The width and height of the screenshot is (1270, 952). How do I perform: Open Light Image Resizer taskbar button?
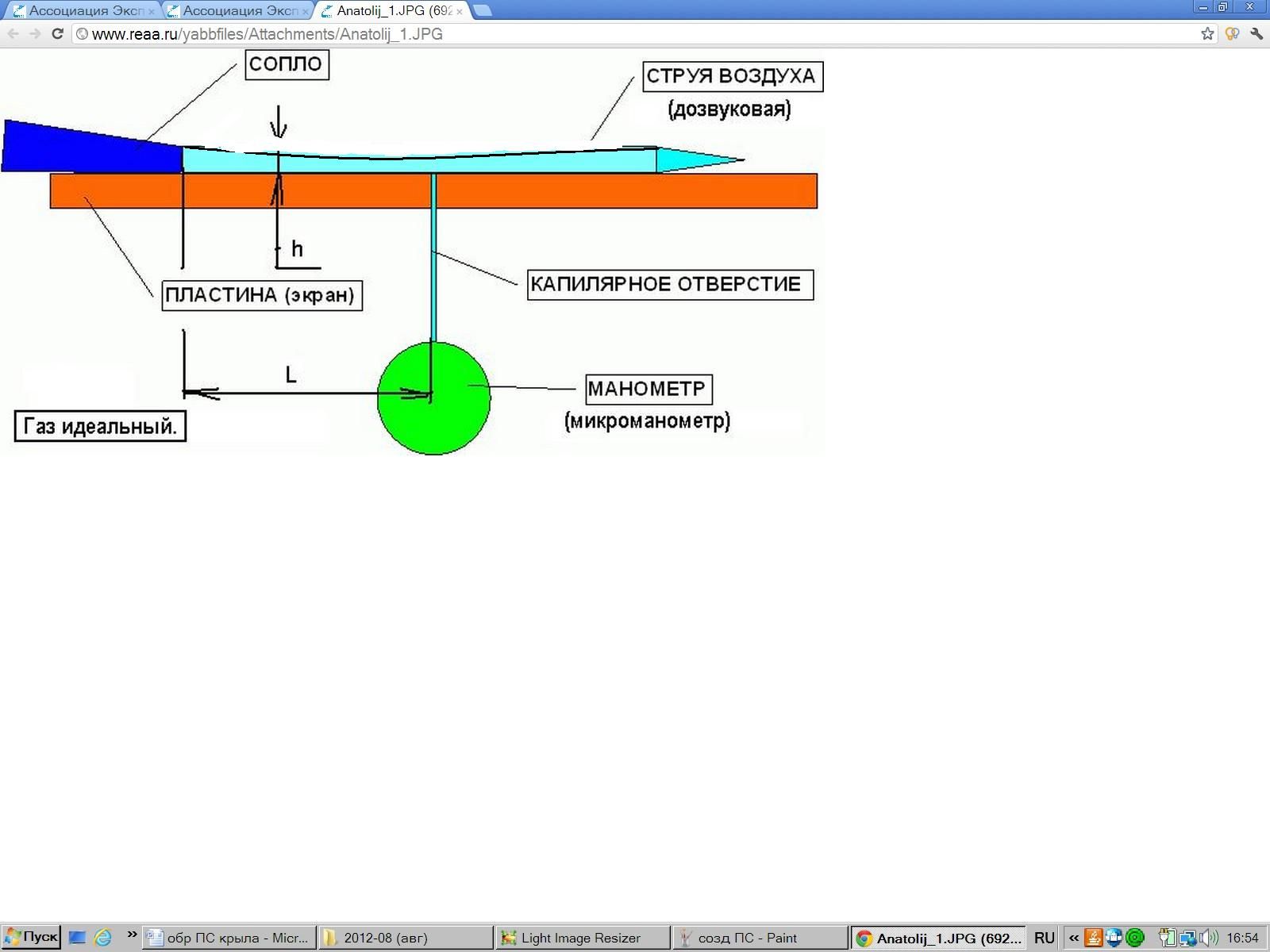point(583,938)
